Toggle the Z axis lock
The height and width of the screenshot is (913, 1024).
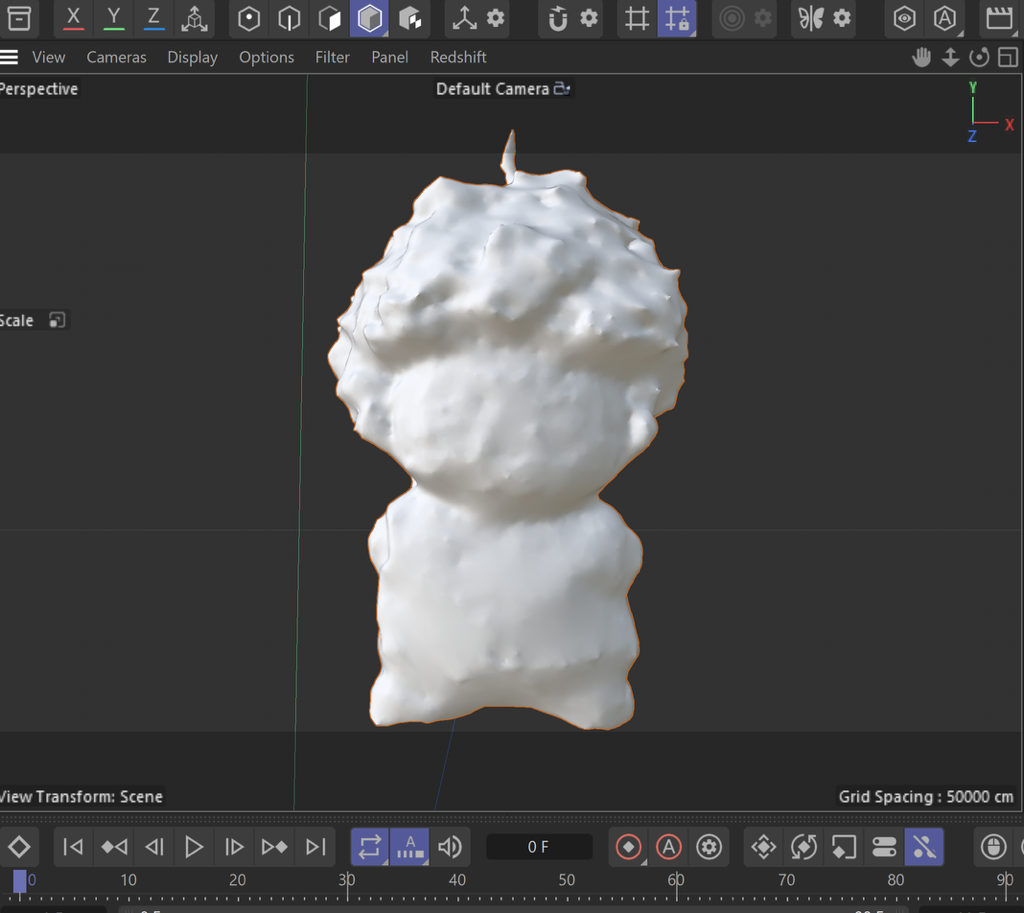pos(154,18)
